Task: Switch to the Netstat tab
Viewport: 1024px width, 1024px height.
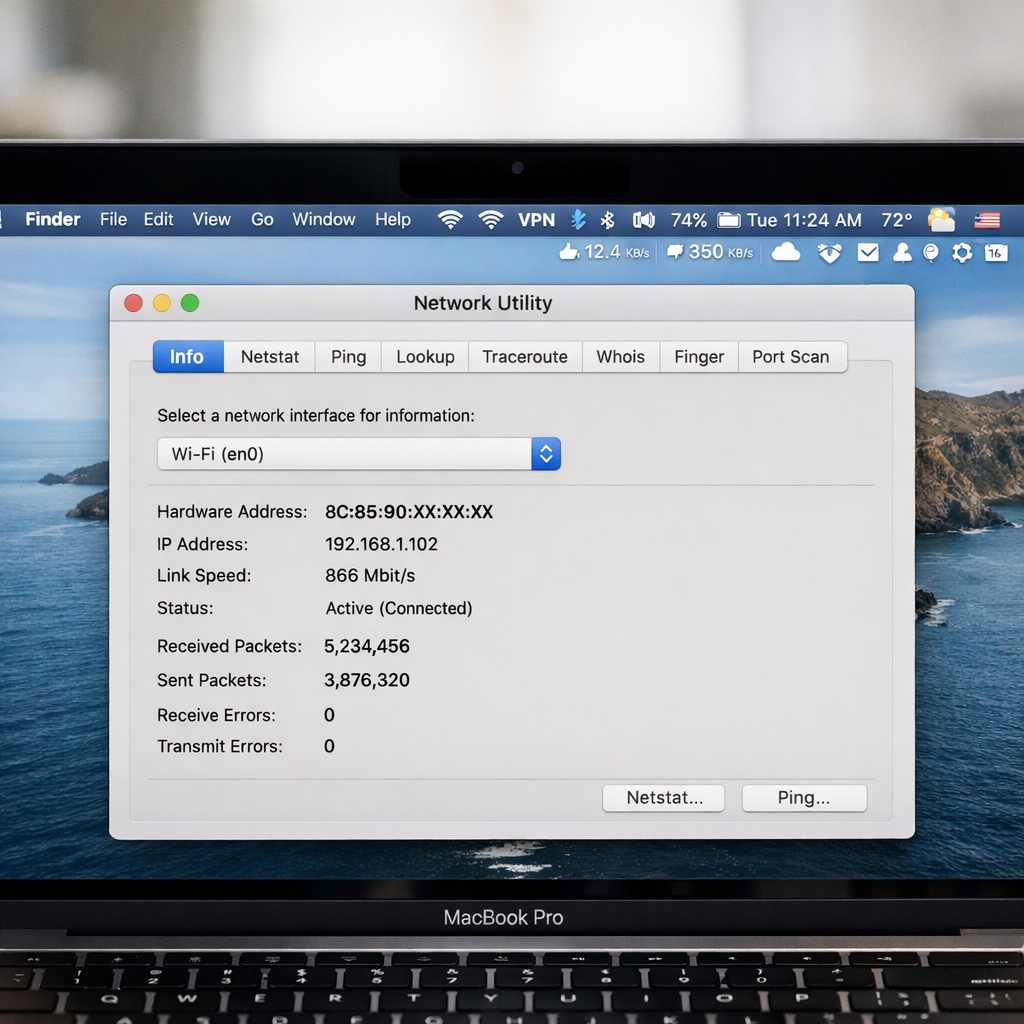Action: click(x=268, y=356)
